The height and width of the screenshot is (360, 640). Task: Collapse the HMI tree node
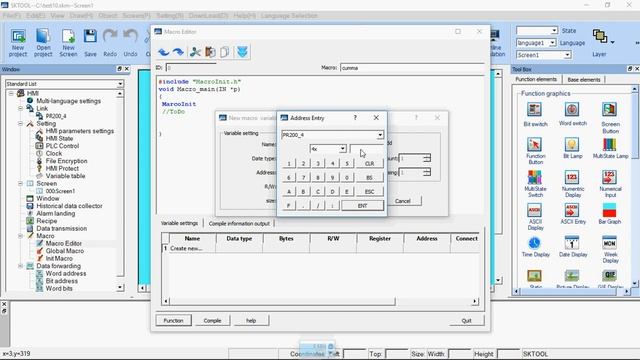pos(11,93)
